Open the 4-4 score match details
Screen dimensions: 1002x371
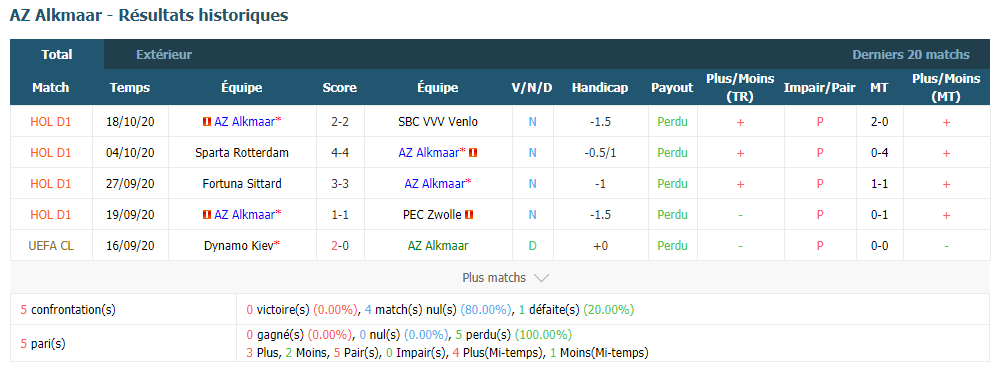click(x=340, y=153)
